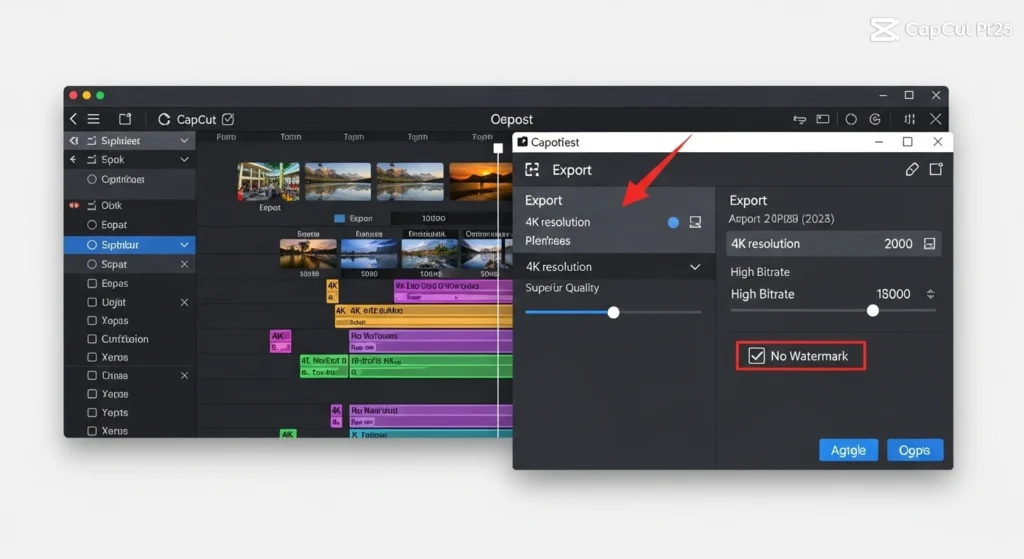Adjust High Bitrate with the 18000 stepper arrows
Image resolution: width=1024 pixels, height=559 pixels.
931,295
